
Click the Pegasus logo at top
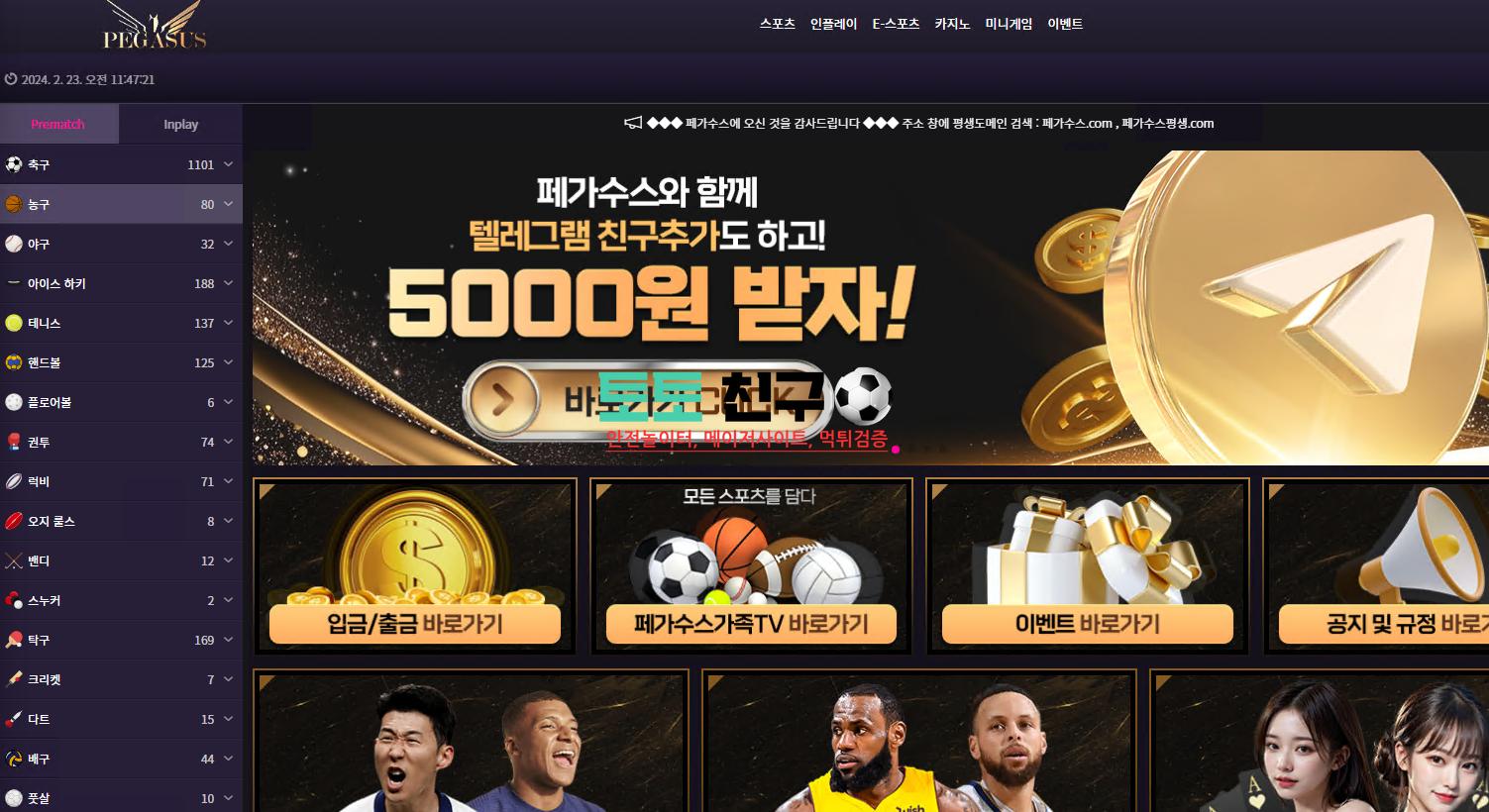tap(155, 26)
